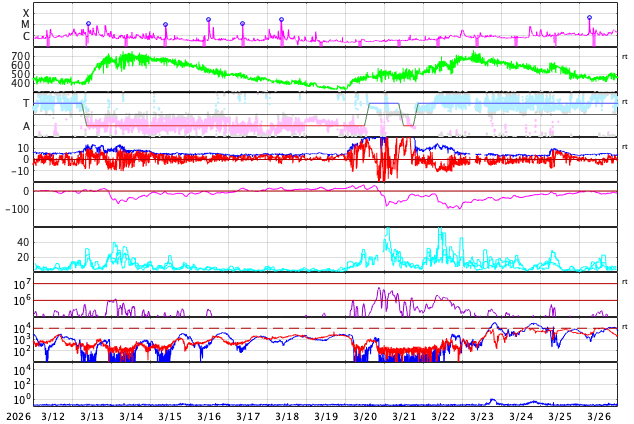Select the T label on sector panel

tap(26, 103)
